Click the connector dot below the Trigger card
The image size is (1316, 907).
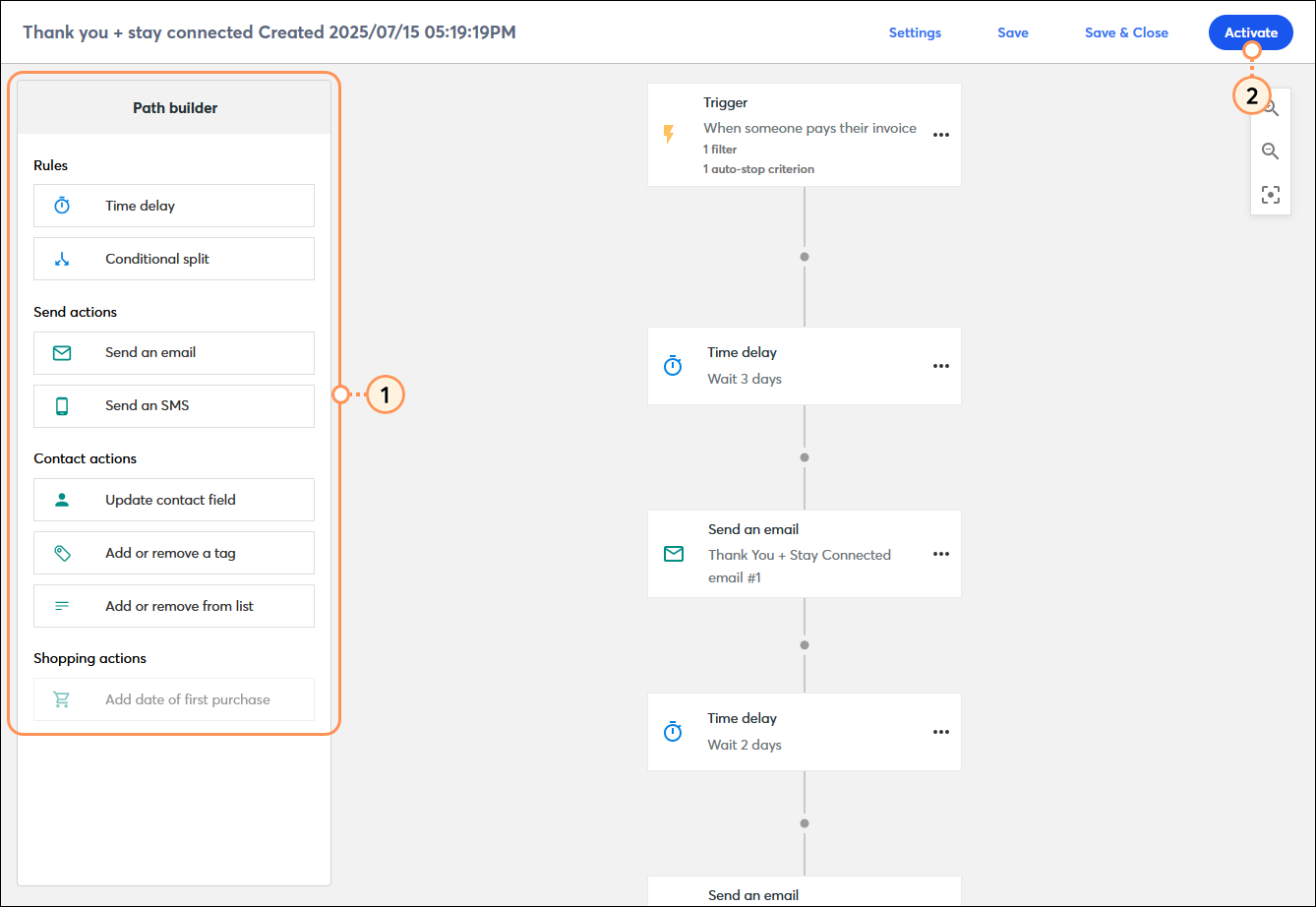[805, 257]
